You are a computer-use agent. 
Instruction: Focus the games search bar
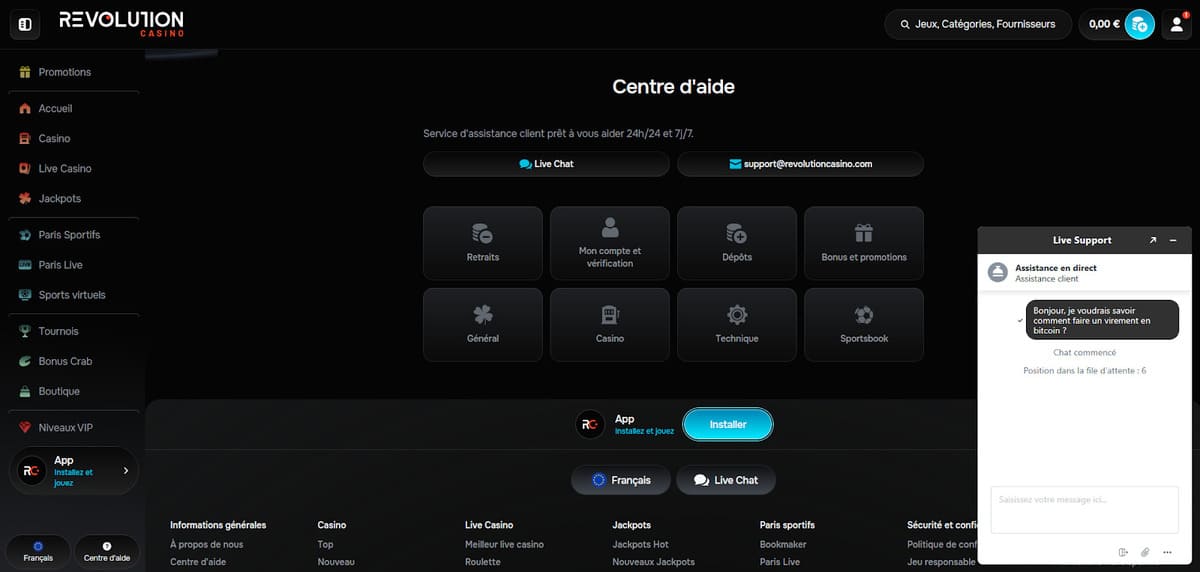[x=978, y=24]
